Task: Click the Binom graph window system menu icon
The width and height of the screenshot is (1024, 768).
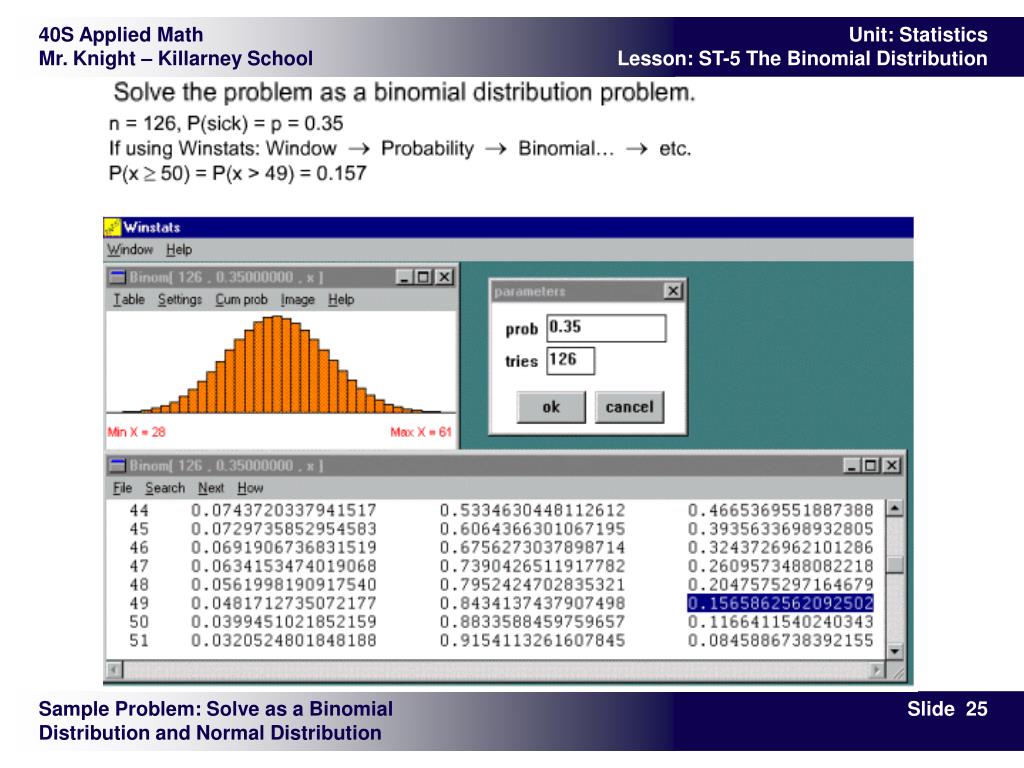Action: click(x=118, y=277)
